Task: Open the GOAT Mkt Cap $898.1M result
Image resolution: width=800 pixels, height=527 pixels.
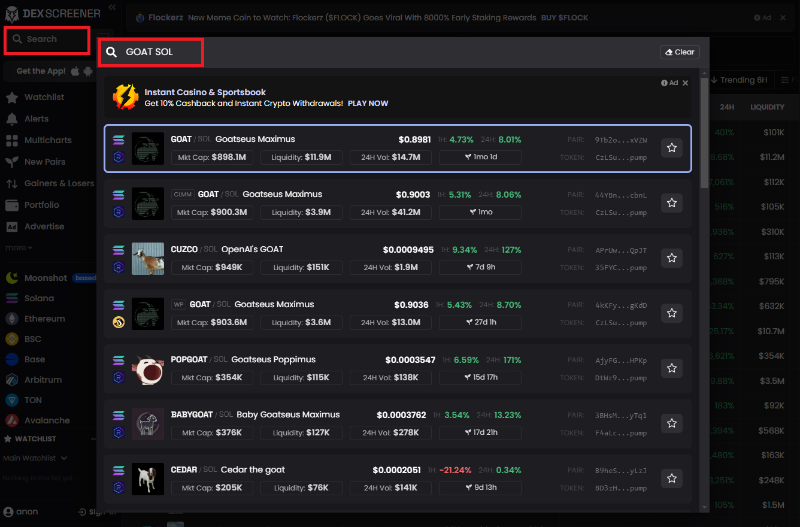Action: (397, 148)
